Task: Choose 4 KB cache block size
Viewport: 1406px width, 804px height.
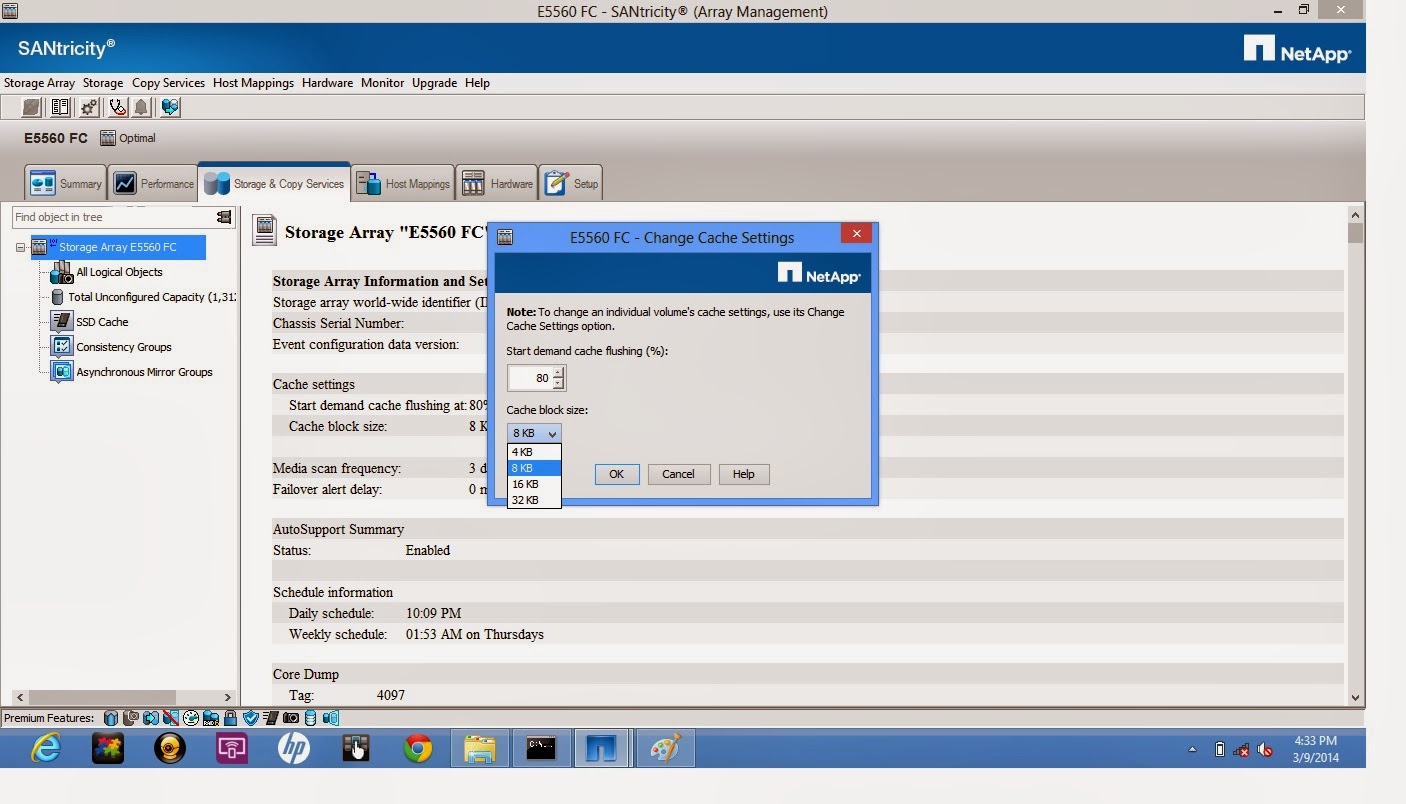Action: click(534, 452)
